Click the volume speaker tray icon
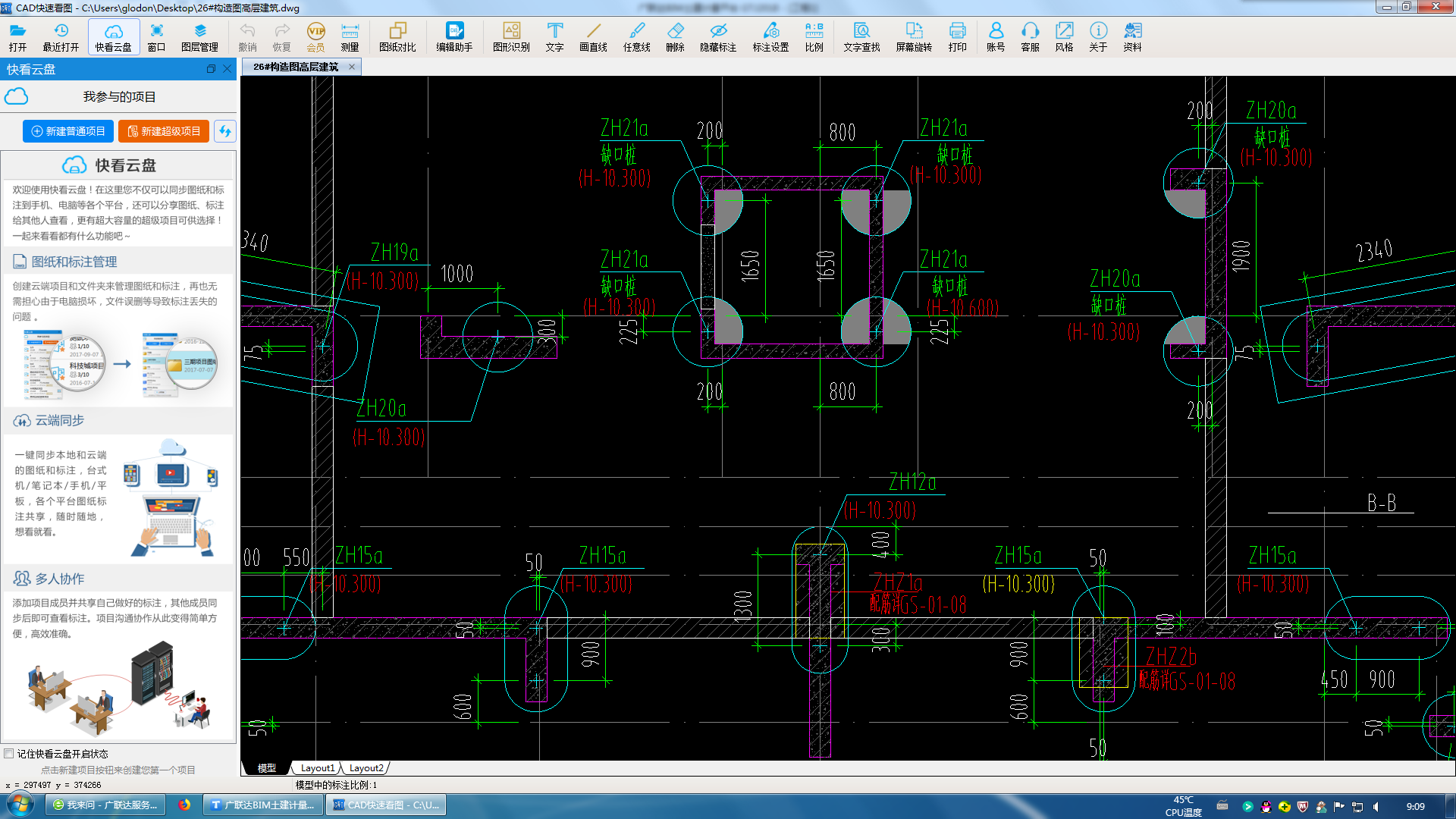Screen dimensions: 1456x819 pyautogui.click(x=1376, y=806)
